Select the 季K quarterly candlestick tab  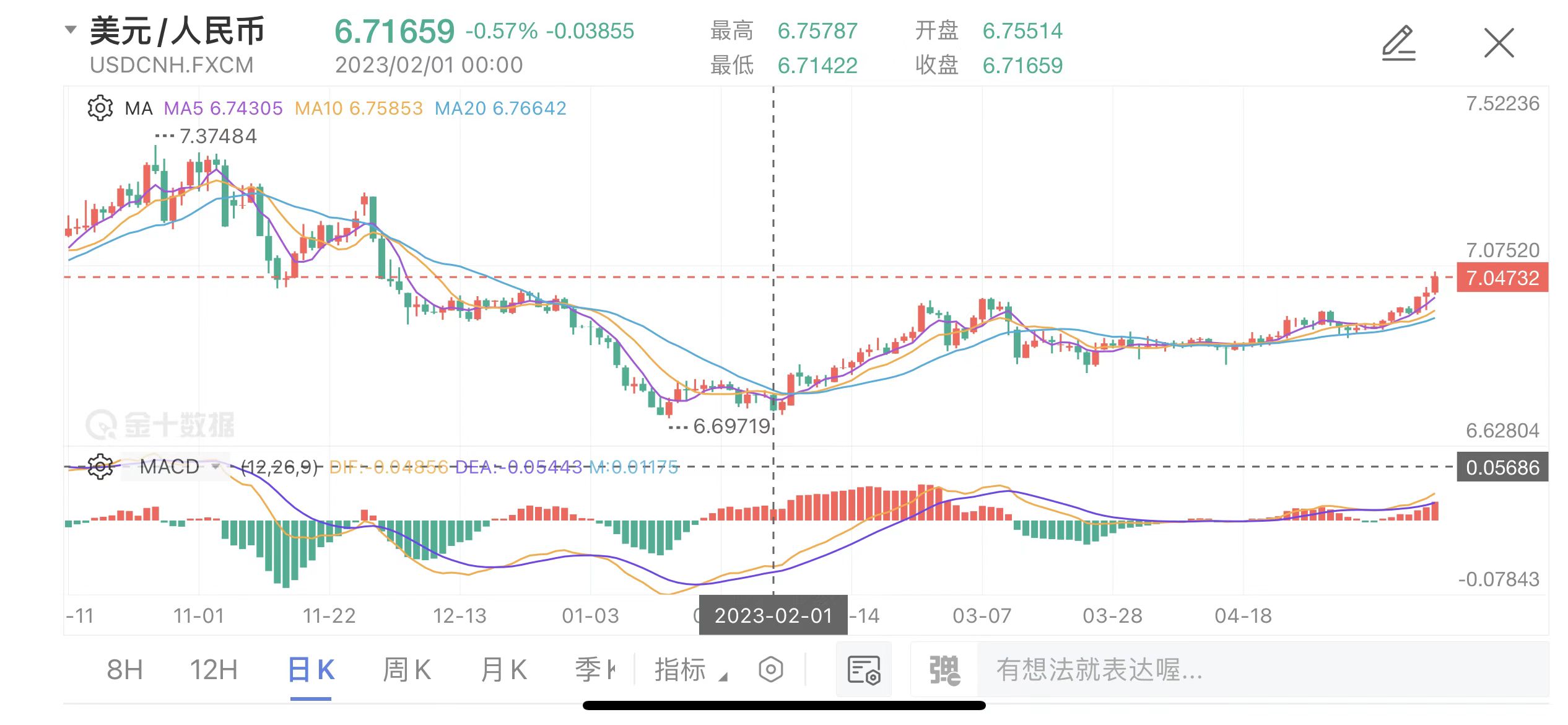click(595, 670)
